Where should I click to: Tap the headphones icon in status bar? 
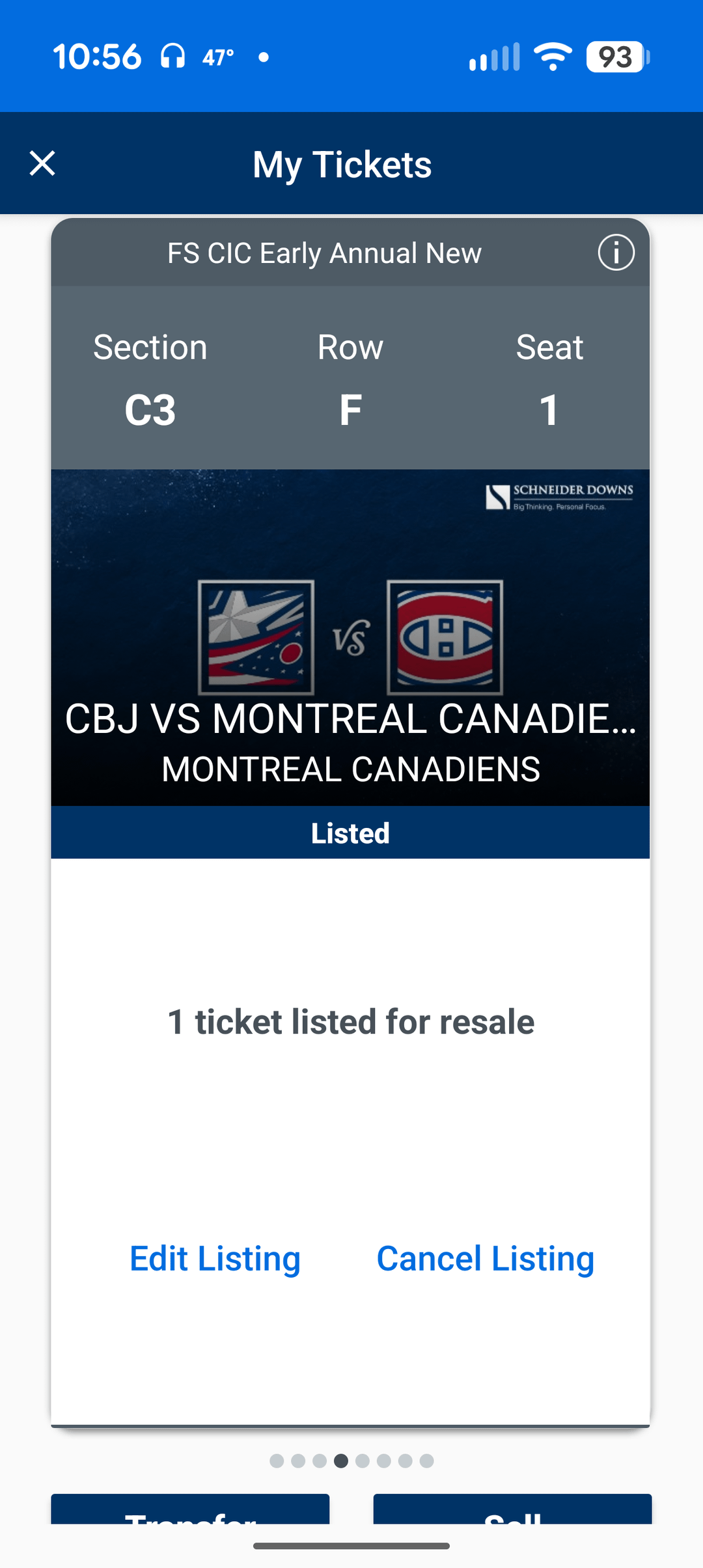(173, 57)
